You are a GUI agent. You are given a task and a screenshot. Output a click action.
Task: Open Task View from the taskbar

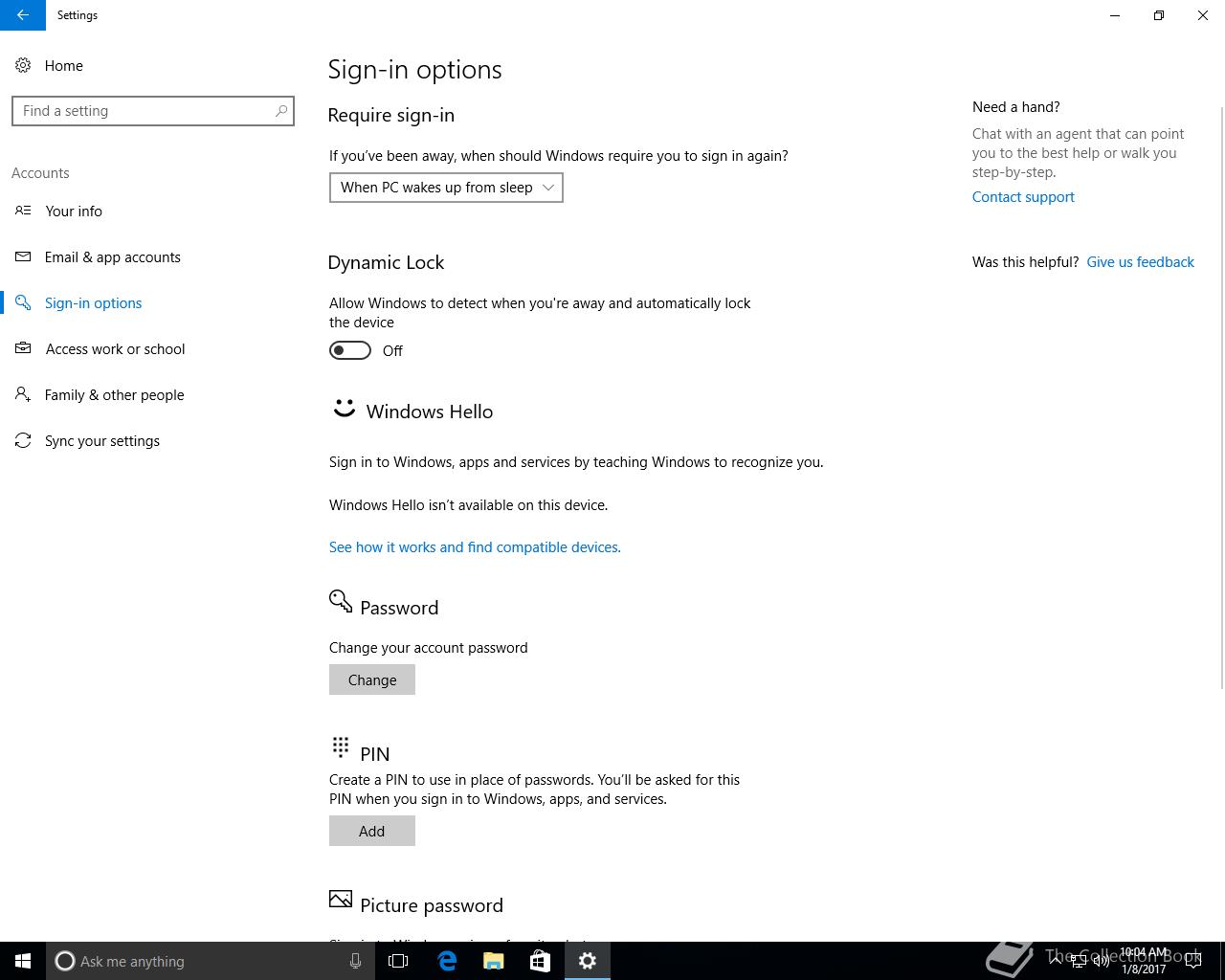[398, 961]
